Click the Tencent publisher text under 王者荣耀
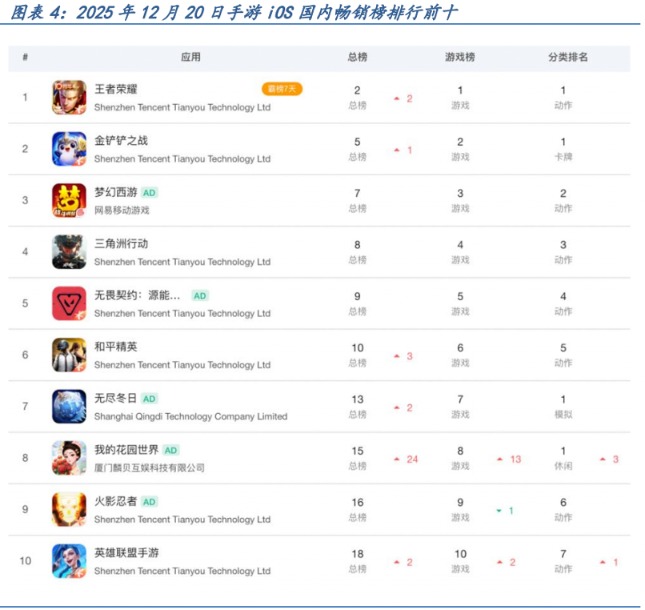Screen dimensions: 645x610 pos(182,108)
